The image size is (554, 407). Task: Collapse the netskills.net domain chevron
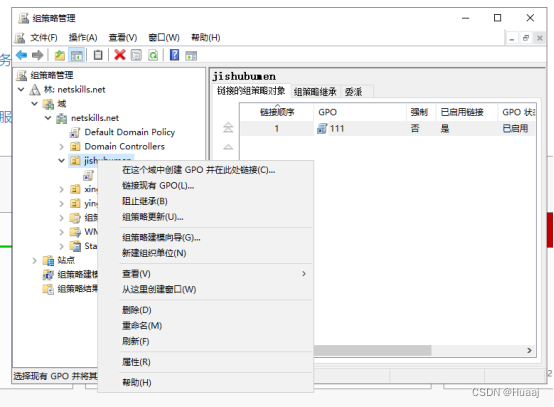[x=48, y=118]
